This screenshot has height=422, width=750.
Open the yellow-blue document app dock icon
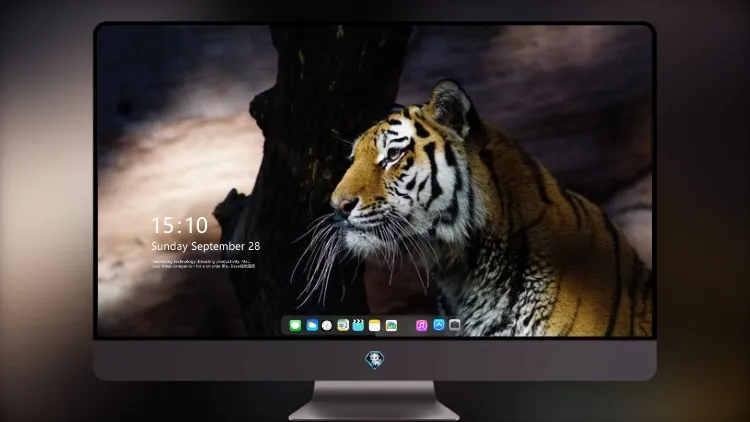pyautogui.click(x=343, y=325)
